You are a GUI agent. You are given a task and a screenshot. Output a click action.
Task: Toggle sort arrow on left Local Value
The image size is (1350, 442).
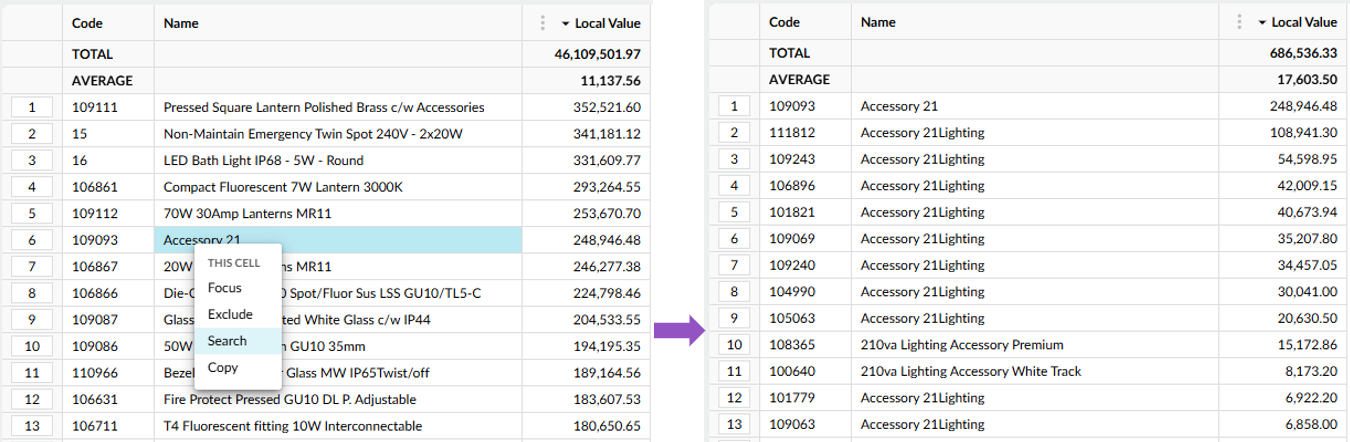click(565, 23)
